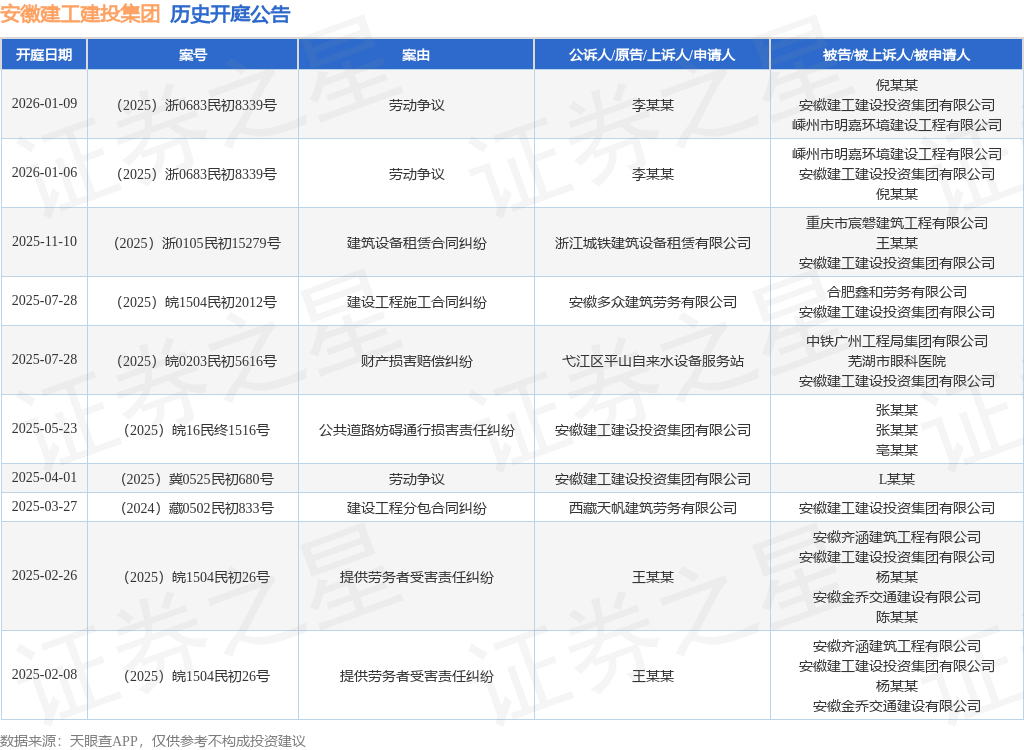Click plaintiff 李某某 in 2026-01-09 row
This screenshot has width=1024, height=750.
[652, 105]
